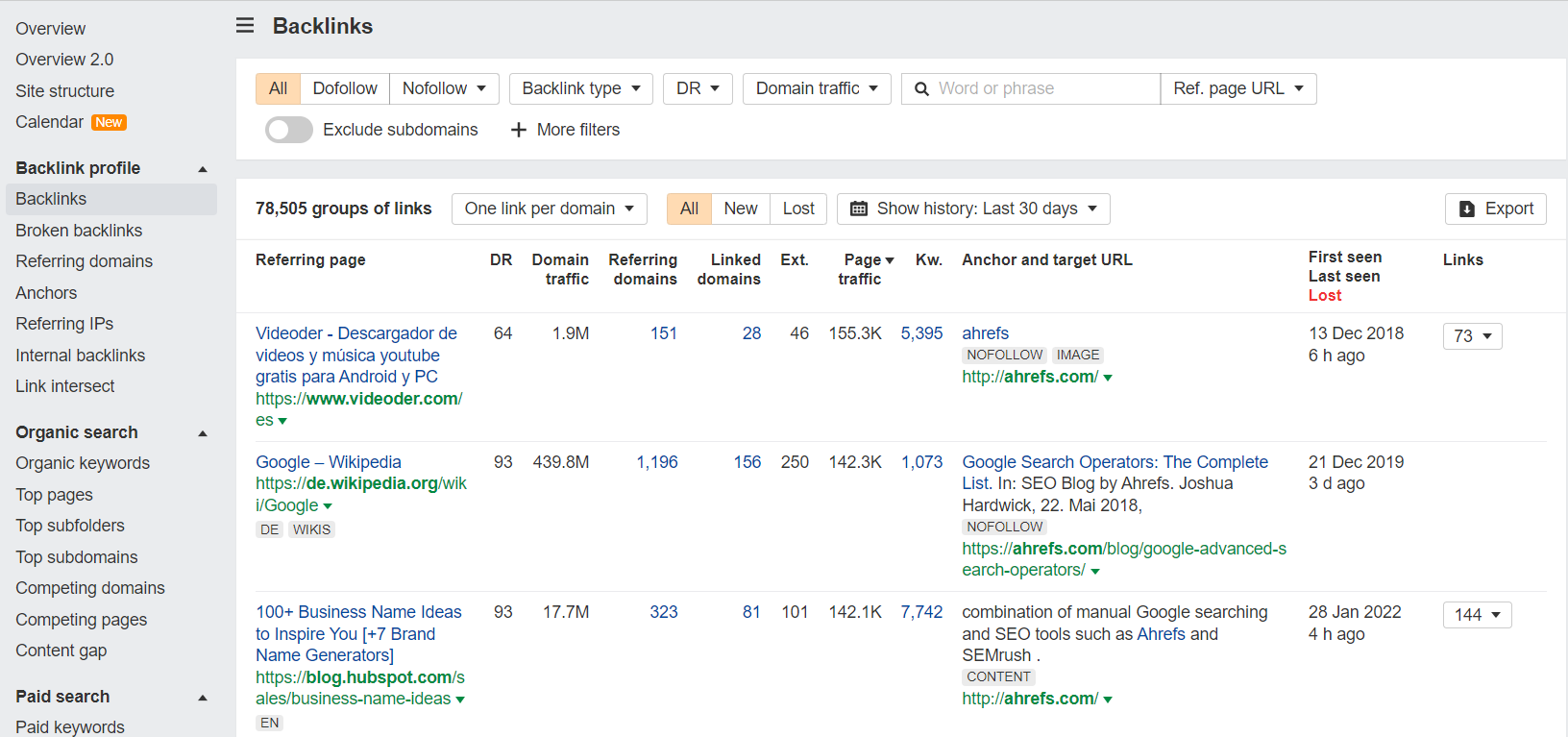
Task: Click the New badge next to Calendar
Action: 109,122
